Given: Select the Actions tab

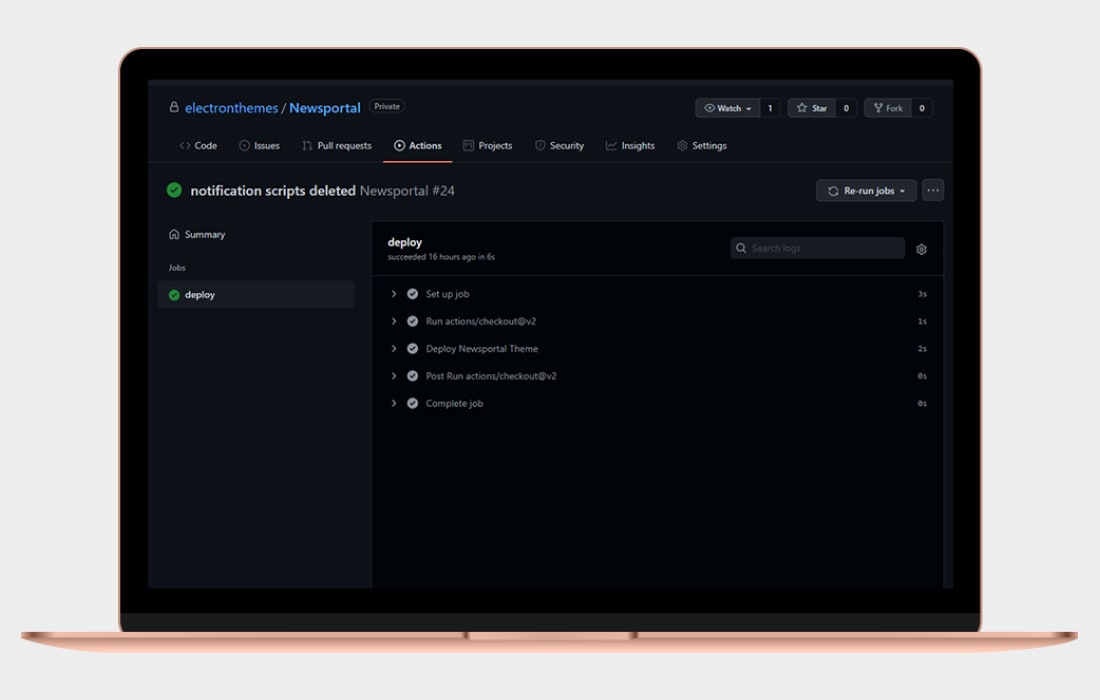Looking at the screenshot, I should 417,146.
